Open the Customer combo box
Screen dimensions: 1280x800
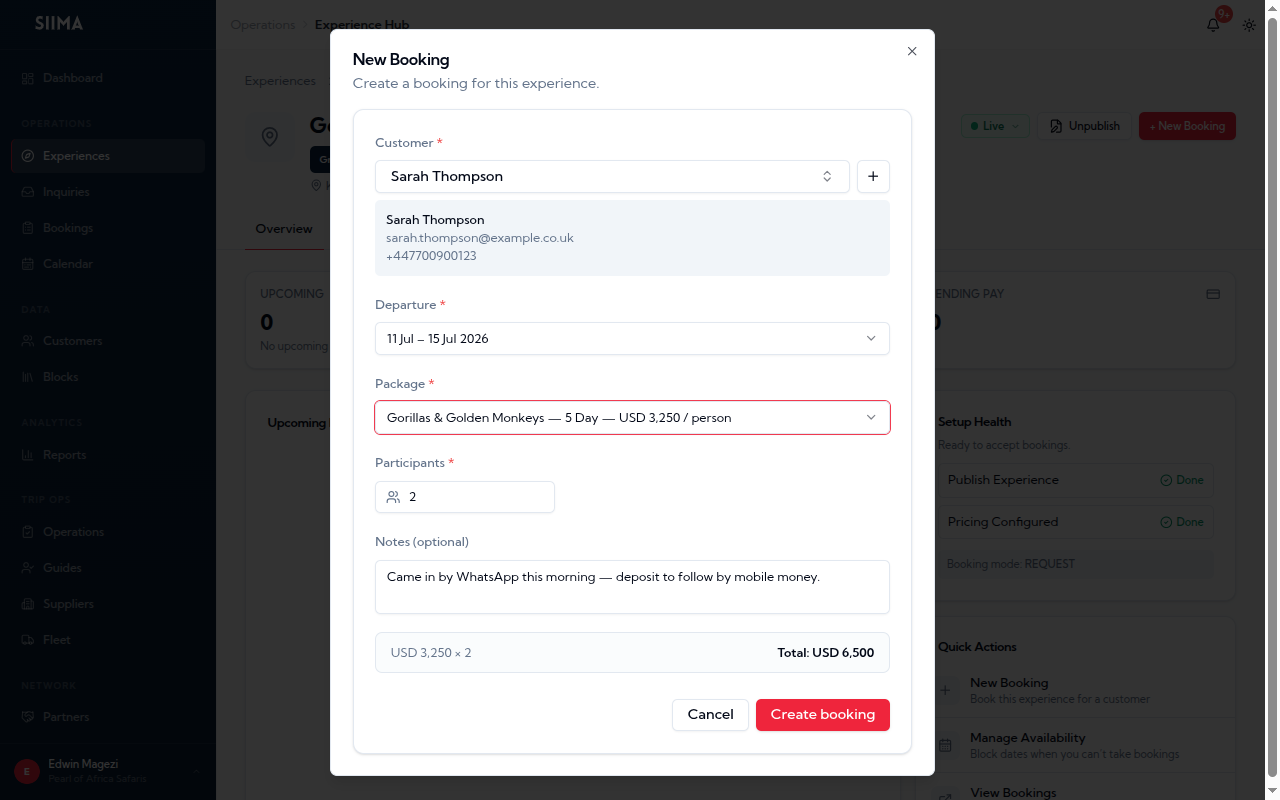click(612, 176)
